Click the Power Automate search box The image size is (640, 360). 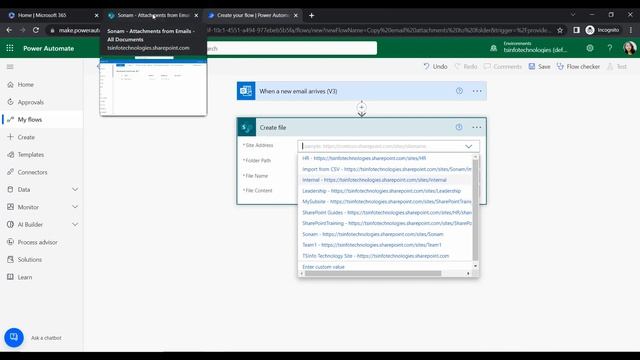[x=291, y=48]
